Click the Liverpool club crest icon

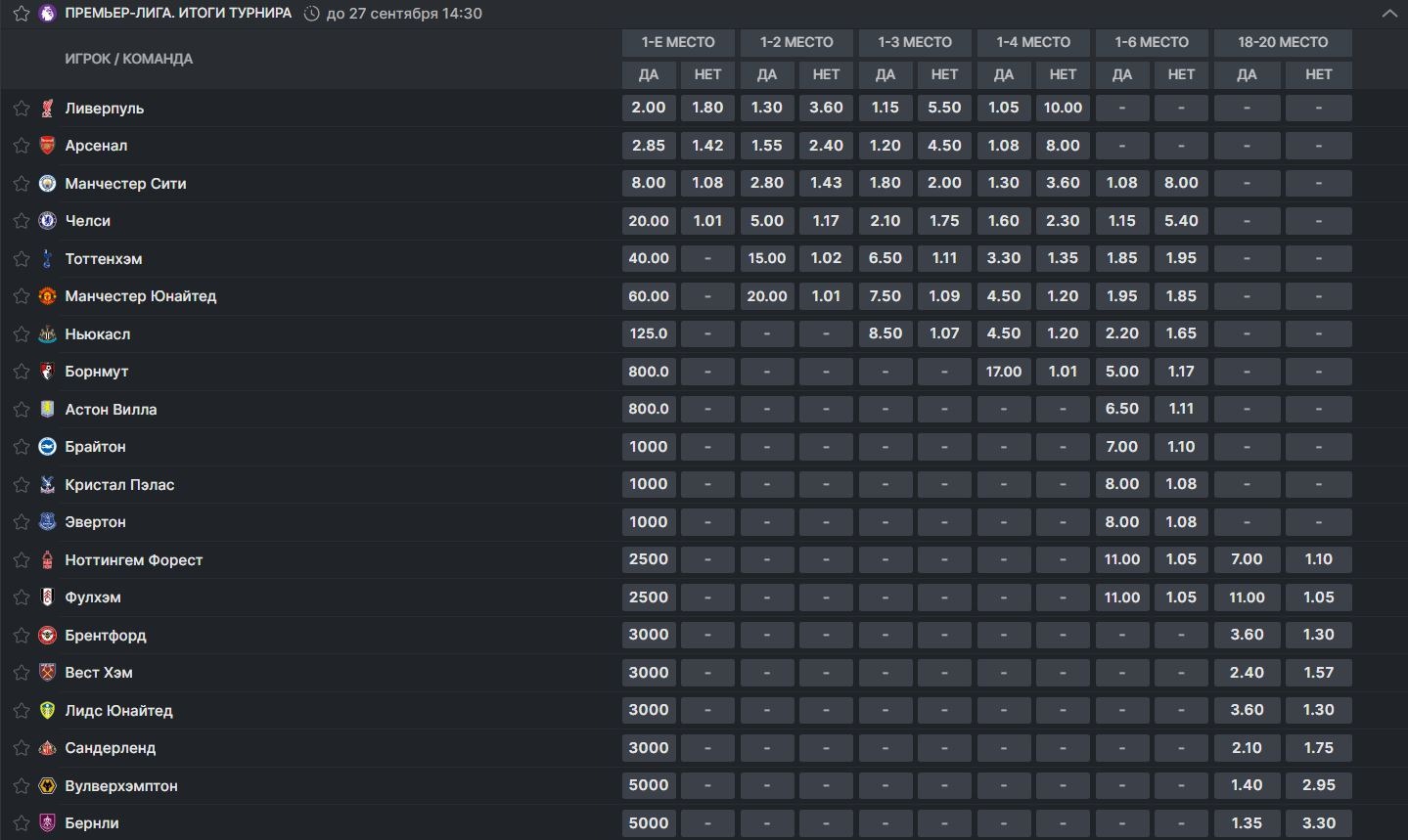47,109
